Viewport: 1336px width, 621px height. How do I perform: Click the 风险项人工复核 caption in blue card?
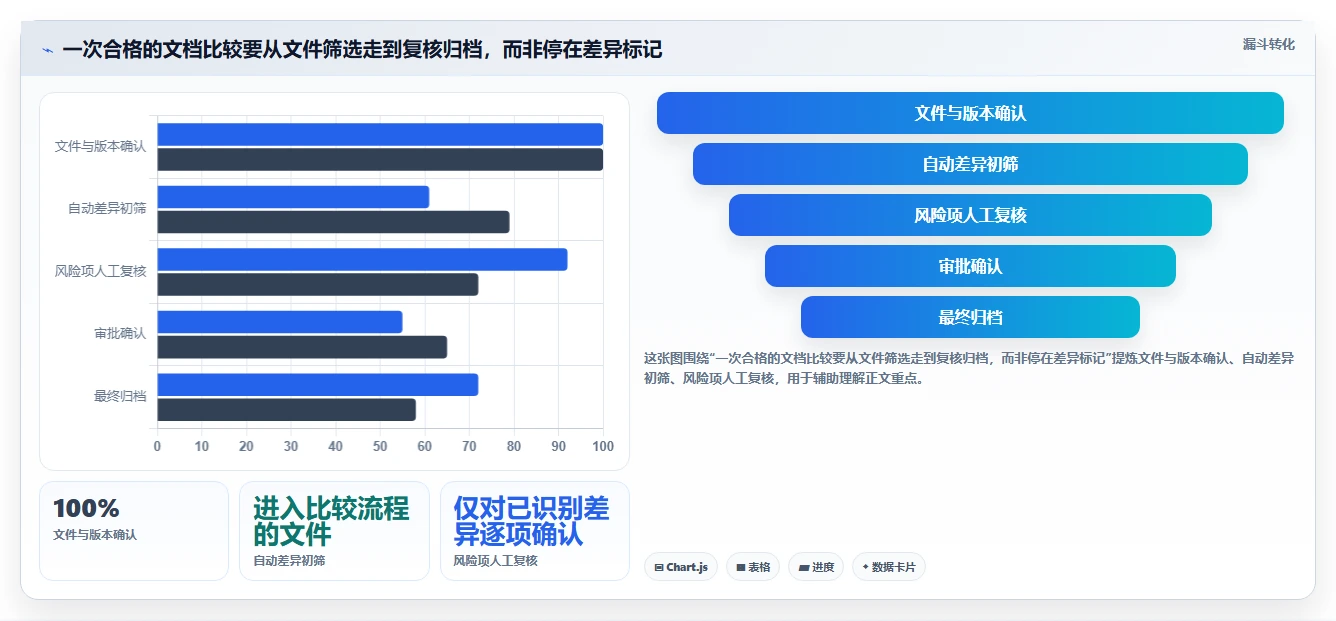coord(496,561)
